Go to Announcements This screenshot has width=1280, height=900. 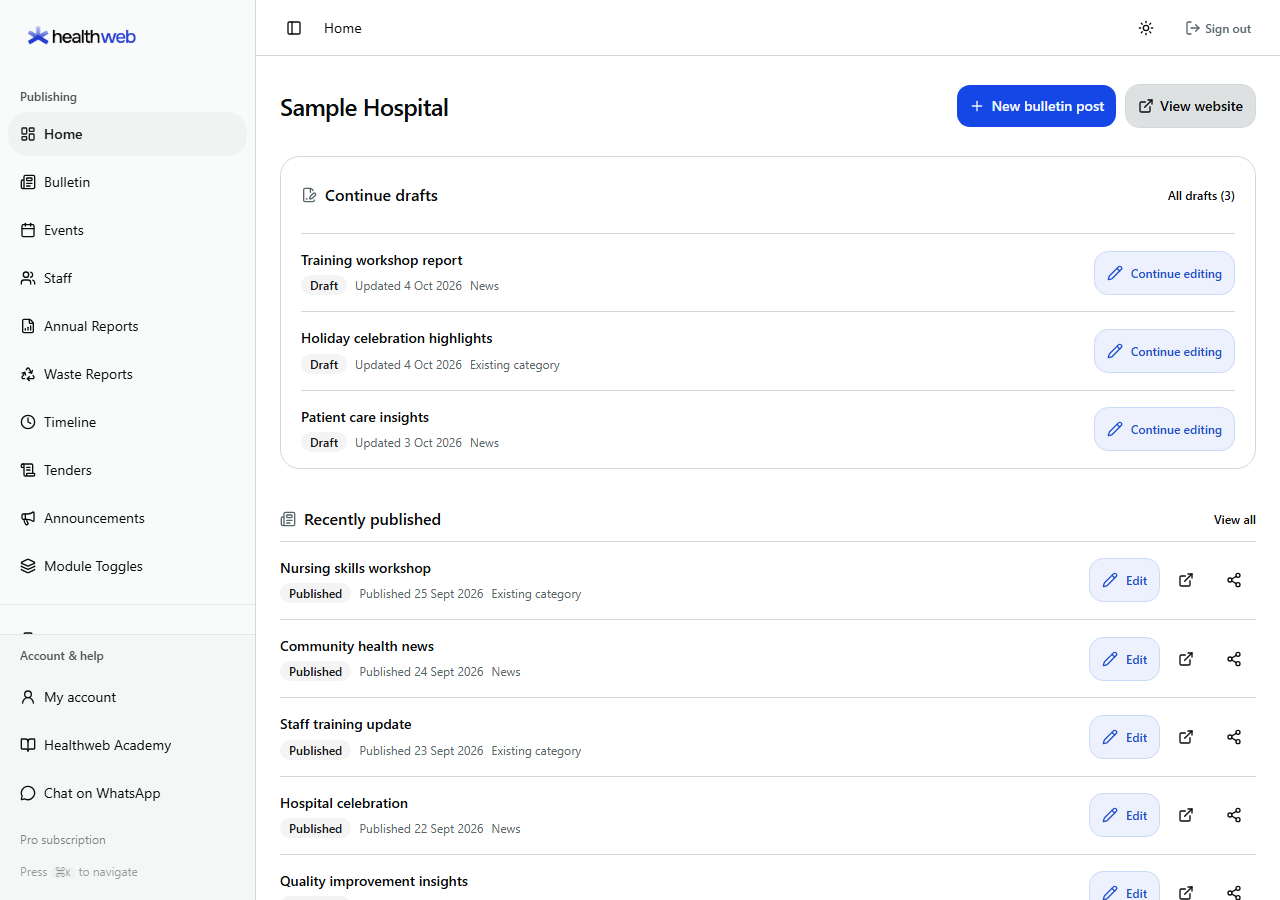click(x=127, y=518)
